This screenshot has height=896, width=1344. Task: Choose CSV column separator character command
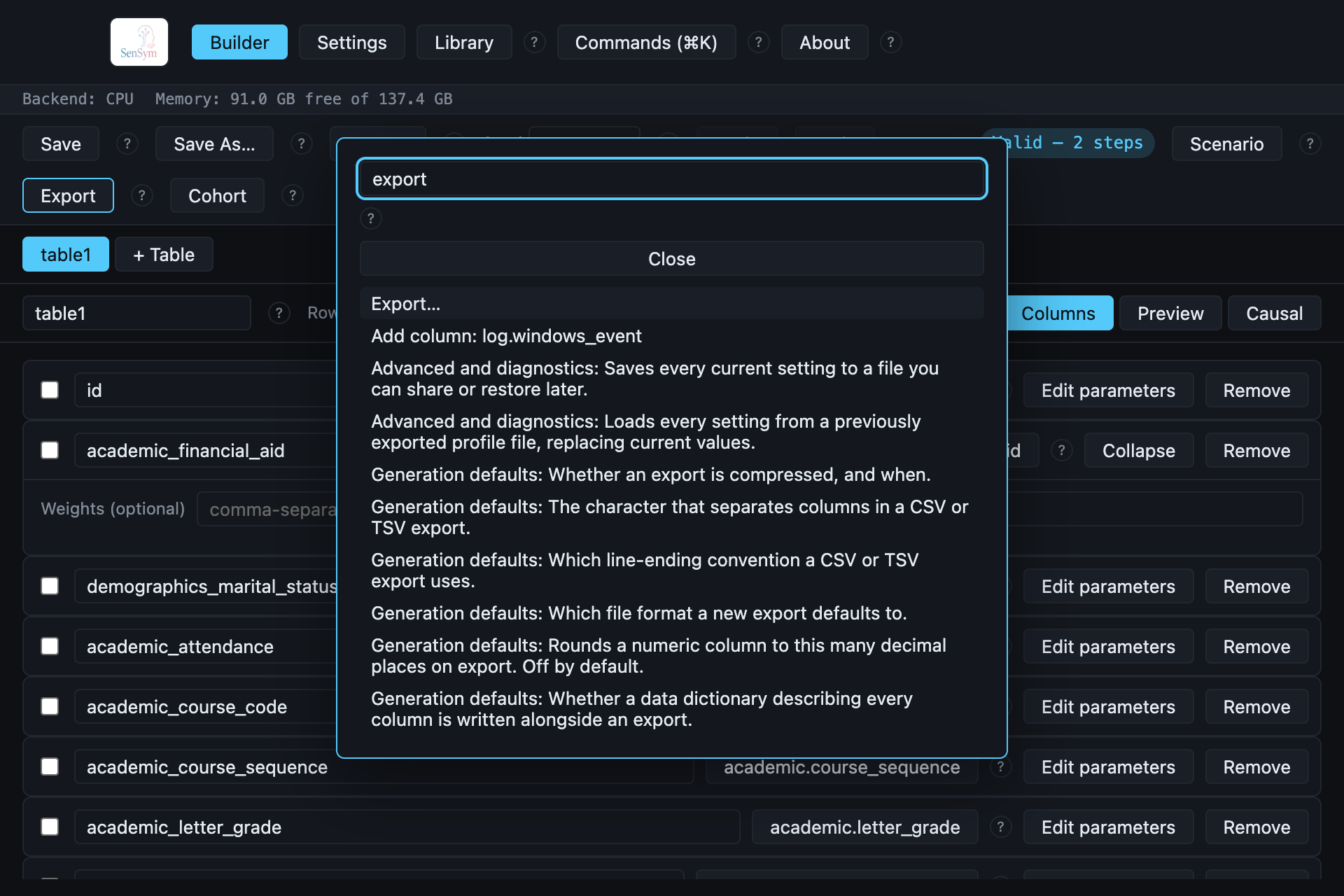coord(671,517)
